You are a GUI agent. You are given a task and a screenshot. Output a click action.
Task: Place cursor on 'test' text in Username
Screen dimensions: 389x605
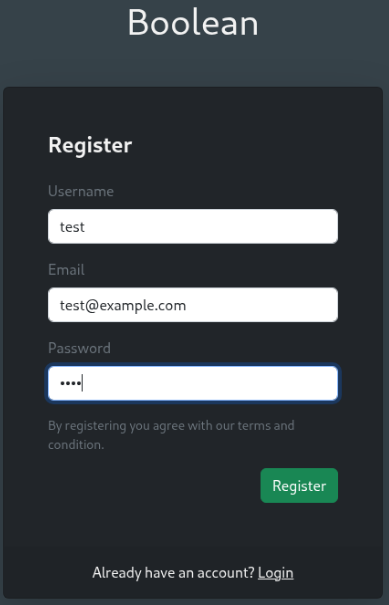click(x=72, y=227)
